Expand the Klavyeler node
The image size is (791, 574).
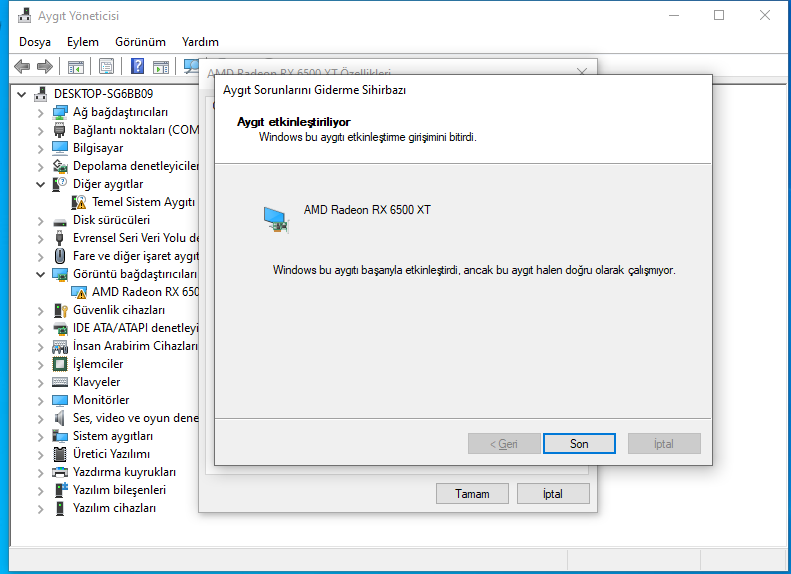pyautogui.click(x=40, y=382)
